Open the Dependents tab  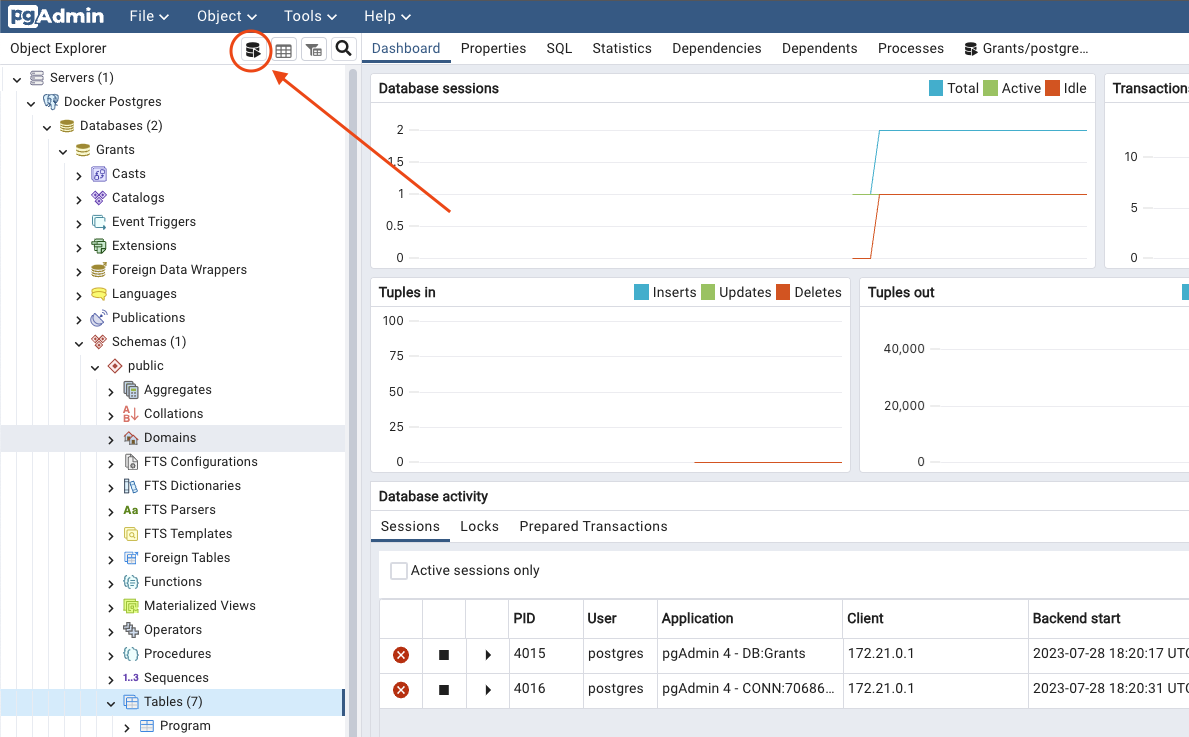(x=820, y=49)
